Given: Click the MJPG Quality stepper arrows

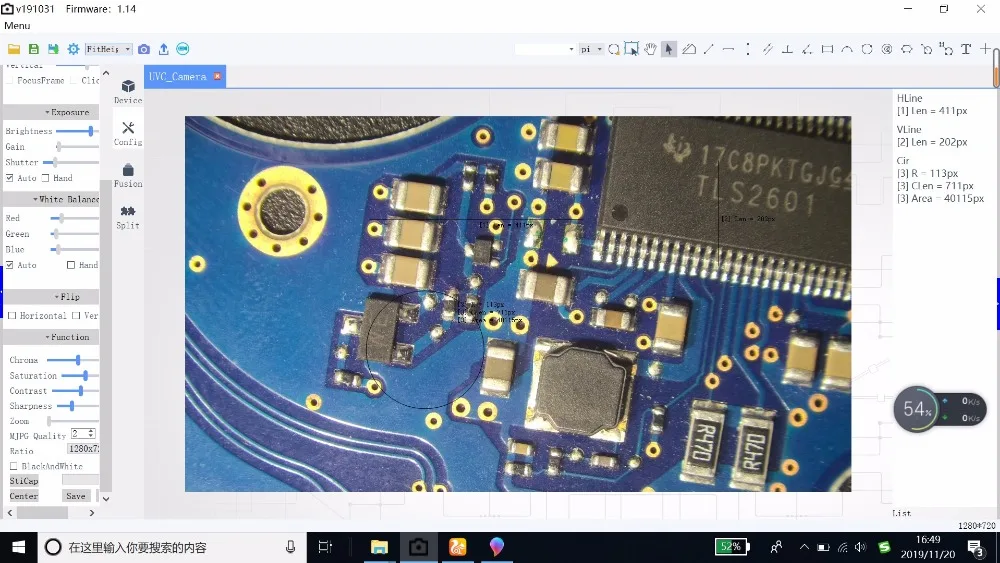Looking at the screenshot, I should click(x=92, y=434).
